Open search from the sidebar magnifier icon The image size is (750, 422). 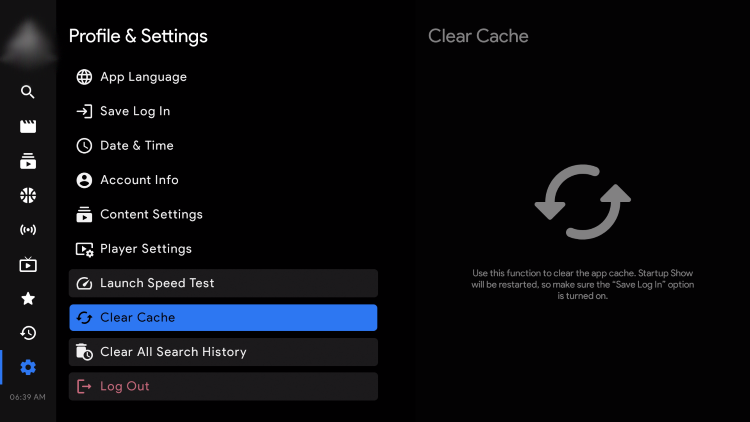[28, 92]
